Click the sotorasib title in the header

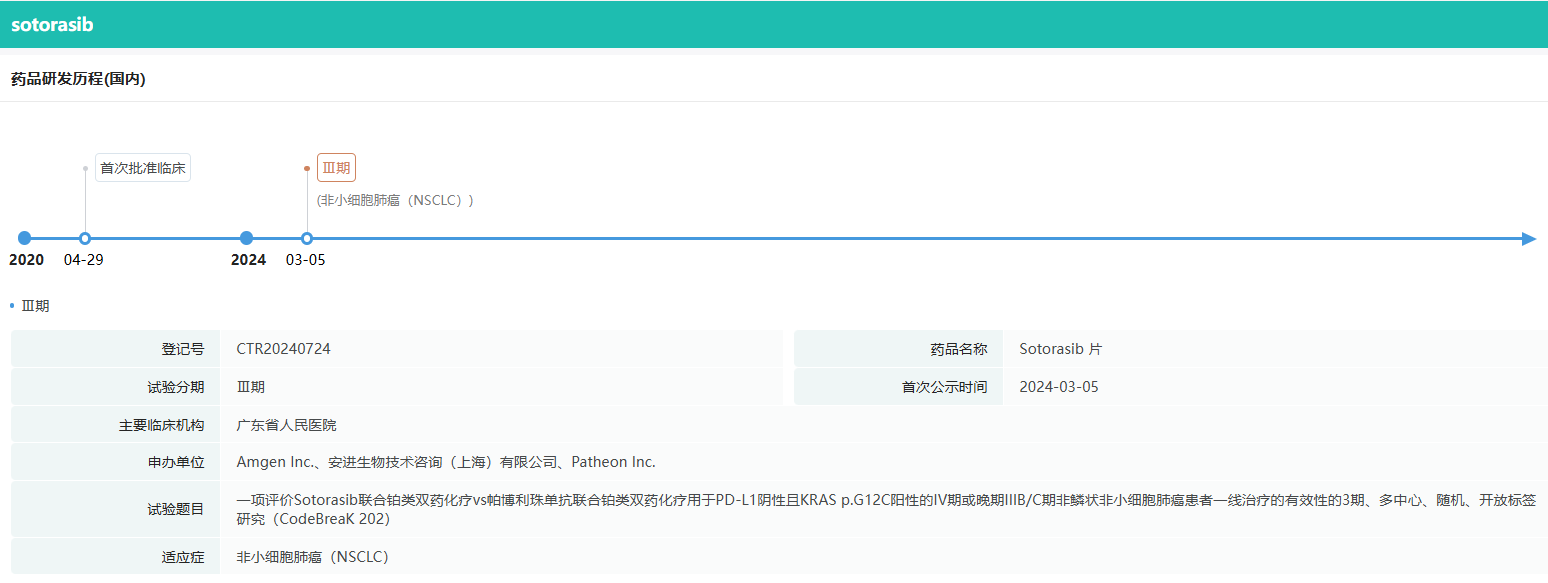click(x=52, y=25)
